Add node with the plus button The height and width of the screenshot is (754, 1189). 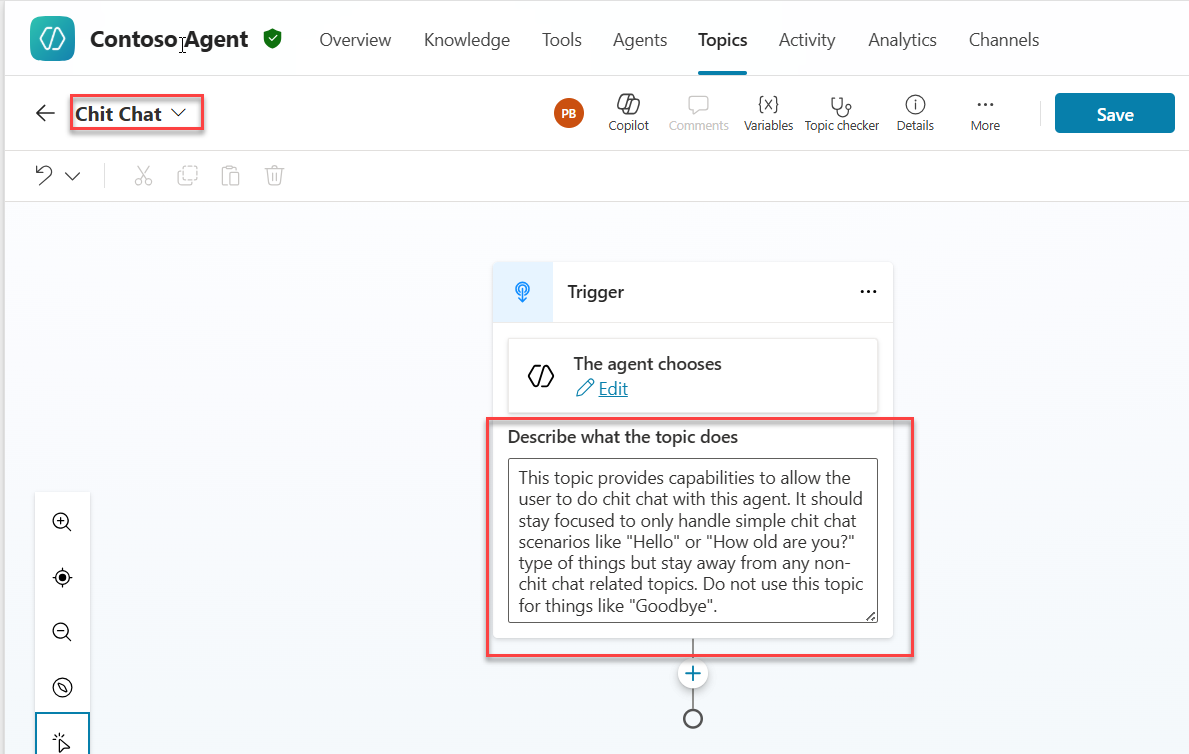[x=692, y=674]
